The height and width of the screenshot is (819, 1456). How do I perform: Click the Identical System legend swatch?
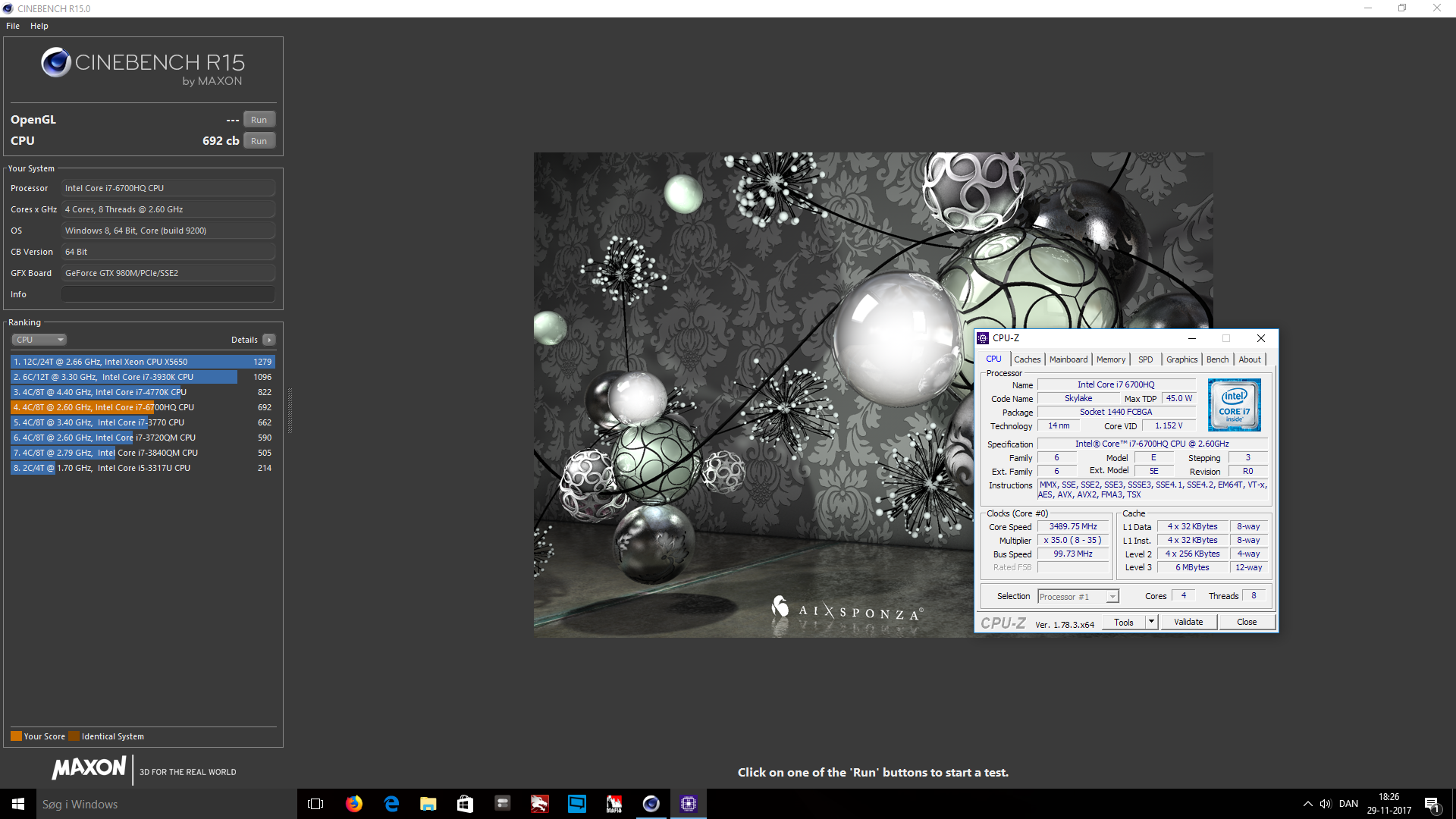point(74,736)
